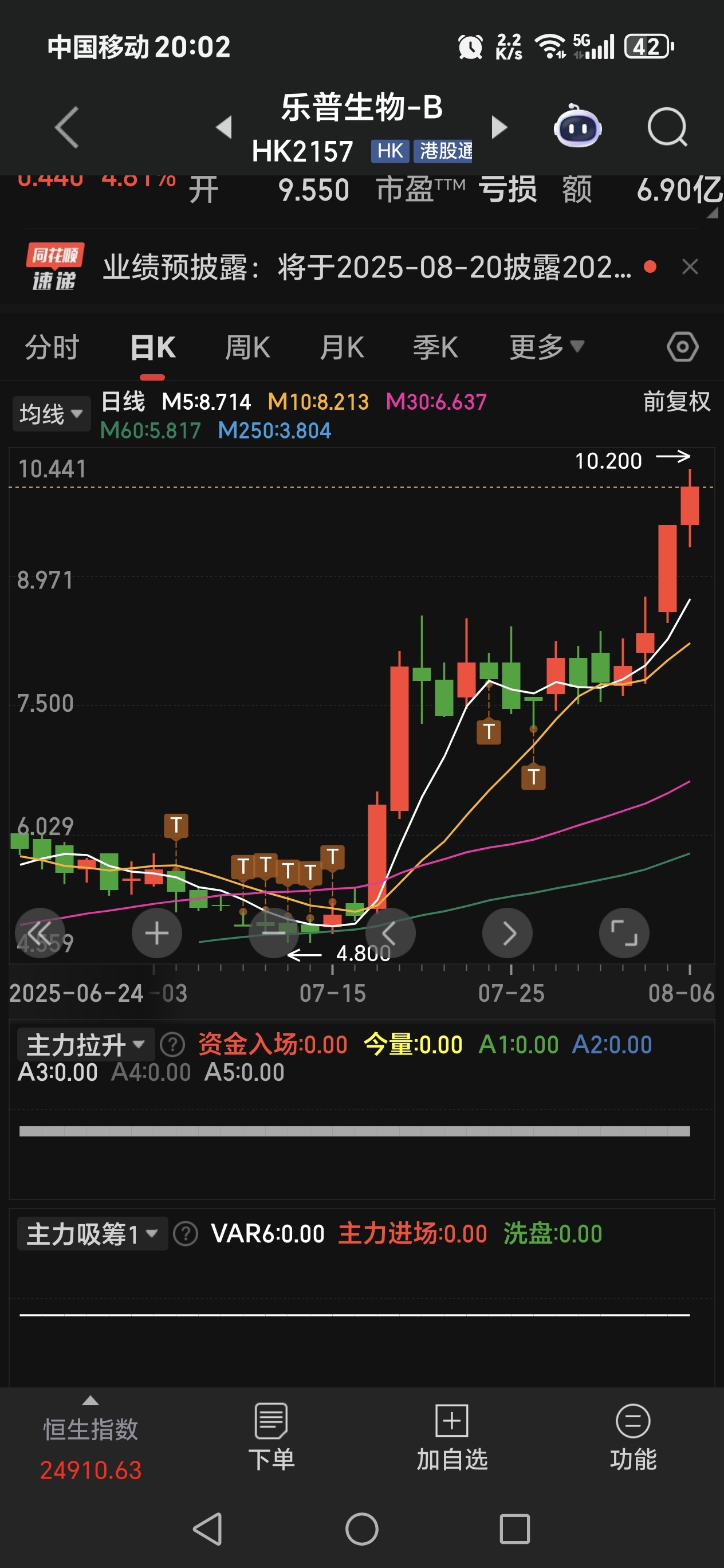Go back with the top-left arrow
This screenshot has height=1568, width=724.
pos(67,127)
